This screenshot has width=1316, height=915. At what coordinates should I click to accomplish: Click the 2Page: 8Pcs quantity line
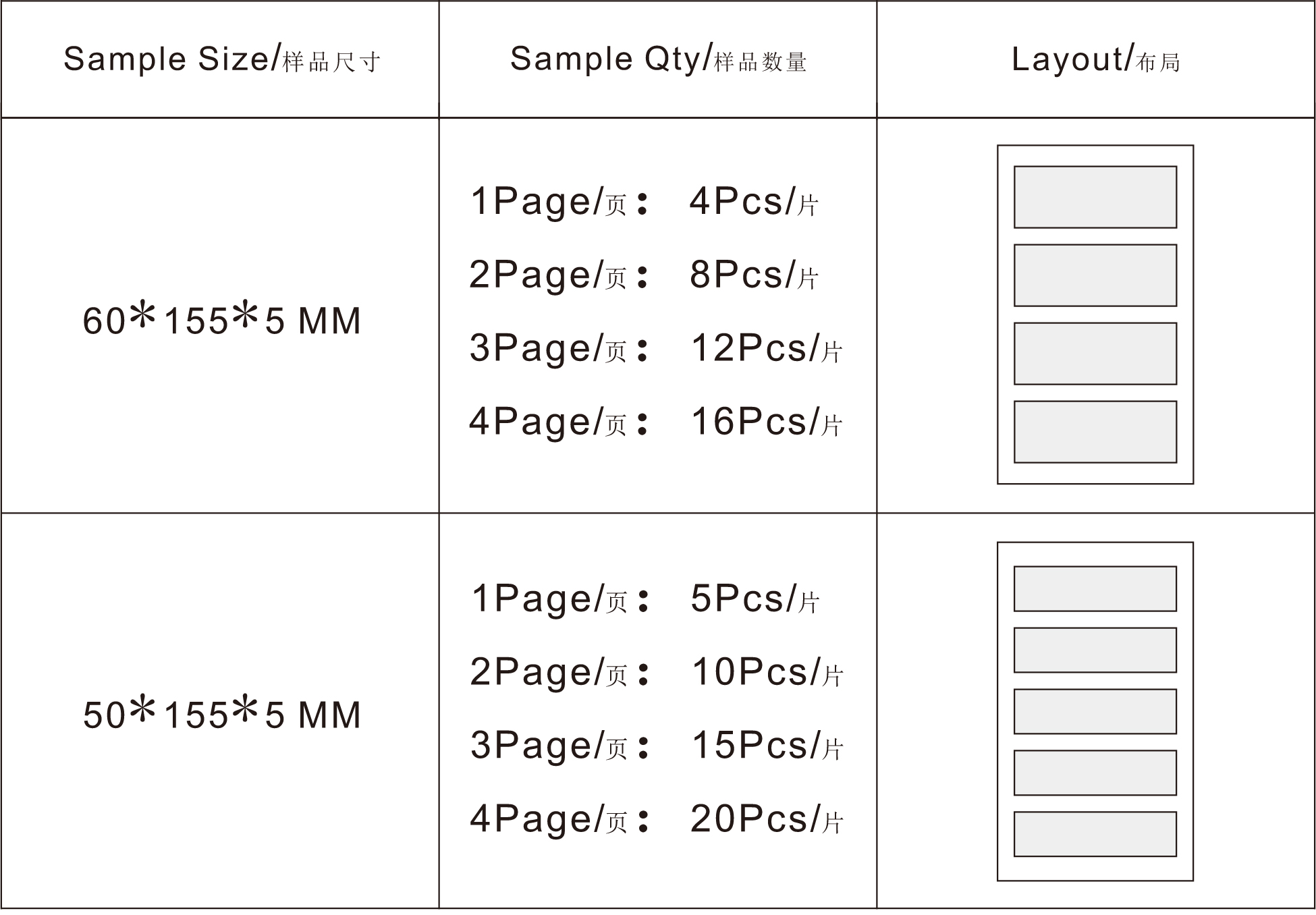click(x=645, y=275)
